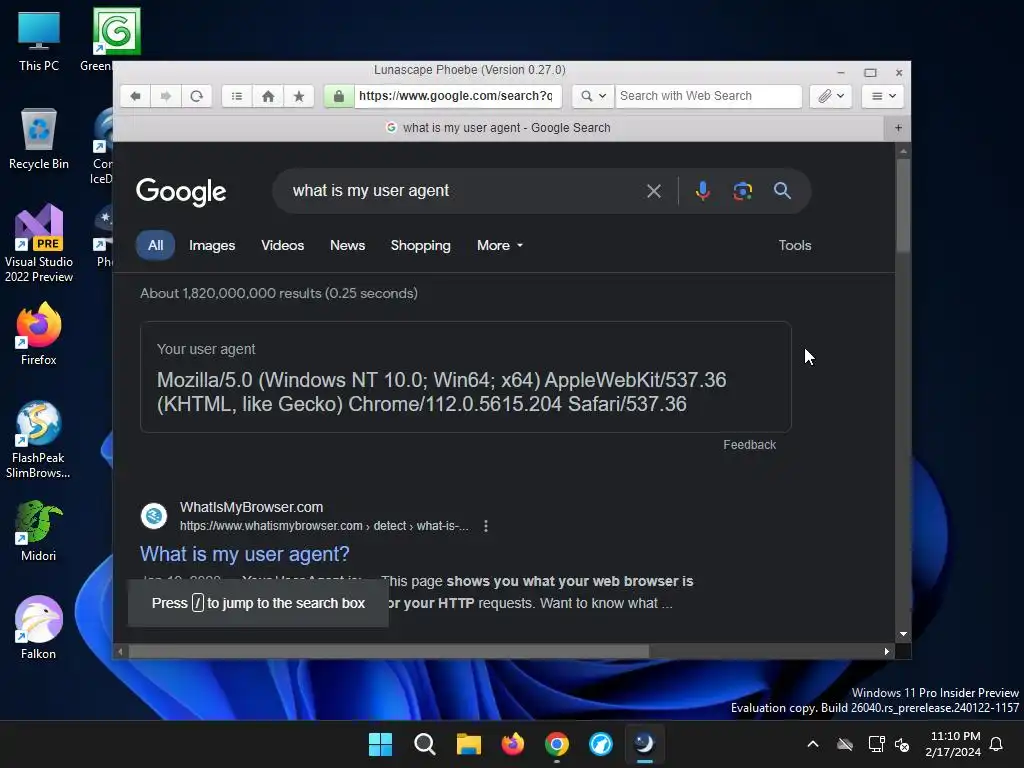The image size is (1024, 768).
Task: Click 'About 1,820,000,000 results' text
Action: 231,293
